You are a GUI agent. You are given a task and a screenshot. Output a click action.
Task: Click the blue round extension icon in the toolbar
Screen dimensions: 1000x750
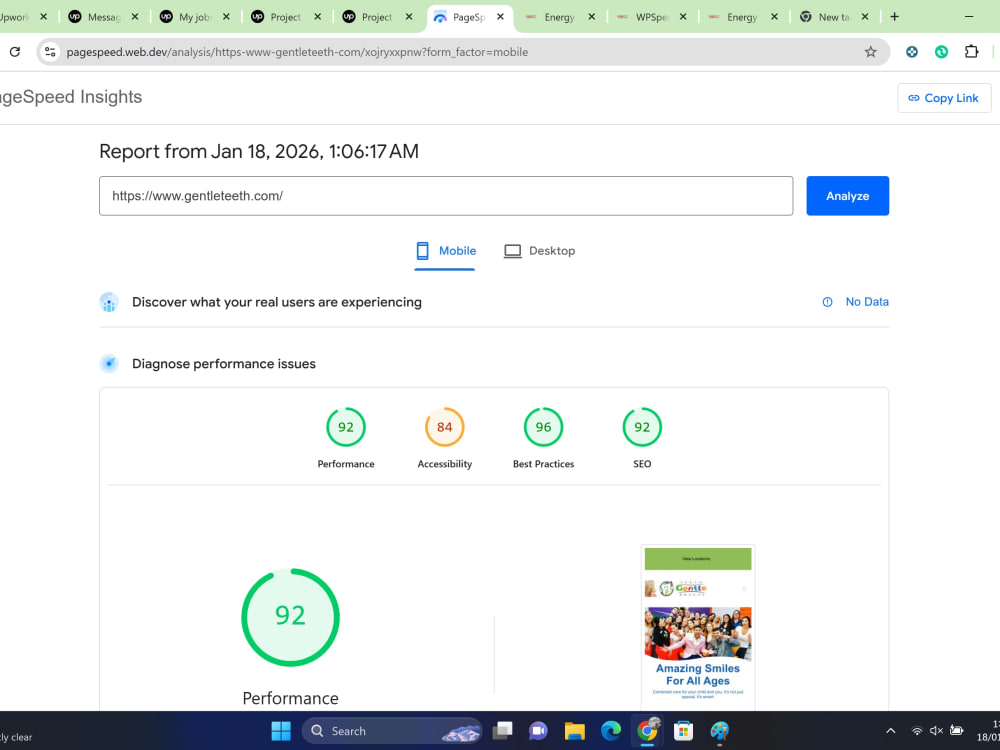912,52
